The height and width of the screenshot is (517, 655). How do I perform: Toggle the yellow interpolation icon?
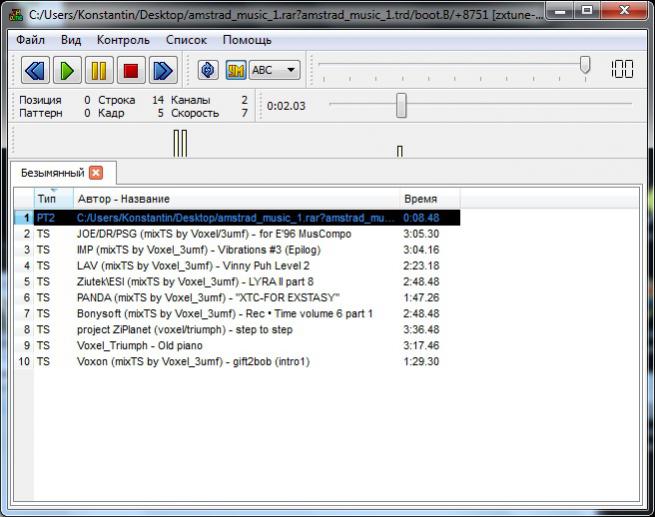pyautogui.click(x=235, y=70)
